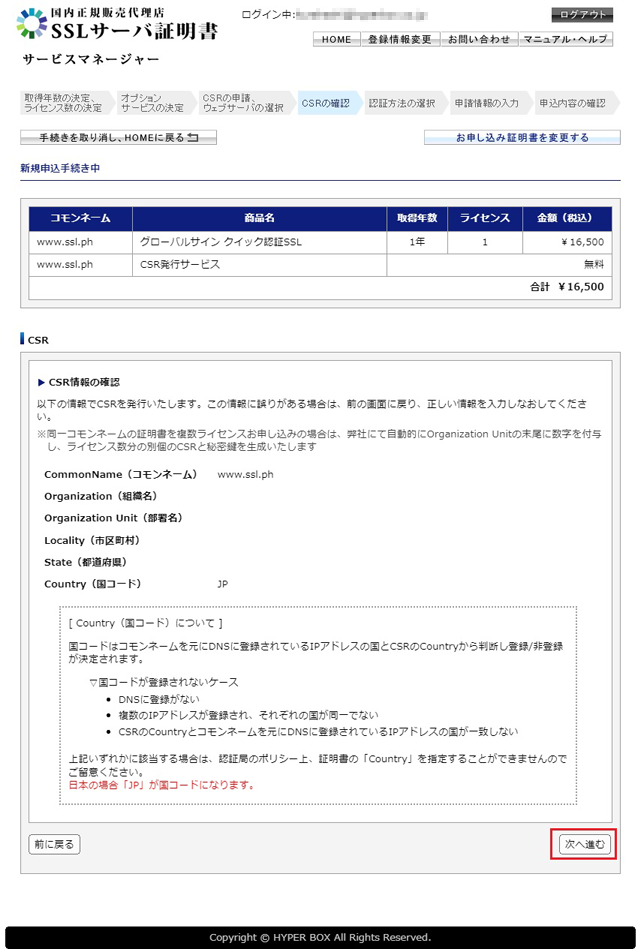Click お申し込み証明書を変更する button

pyautogui.click(x=522, y=137)
